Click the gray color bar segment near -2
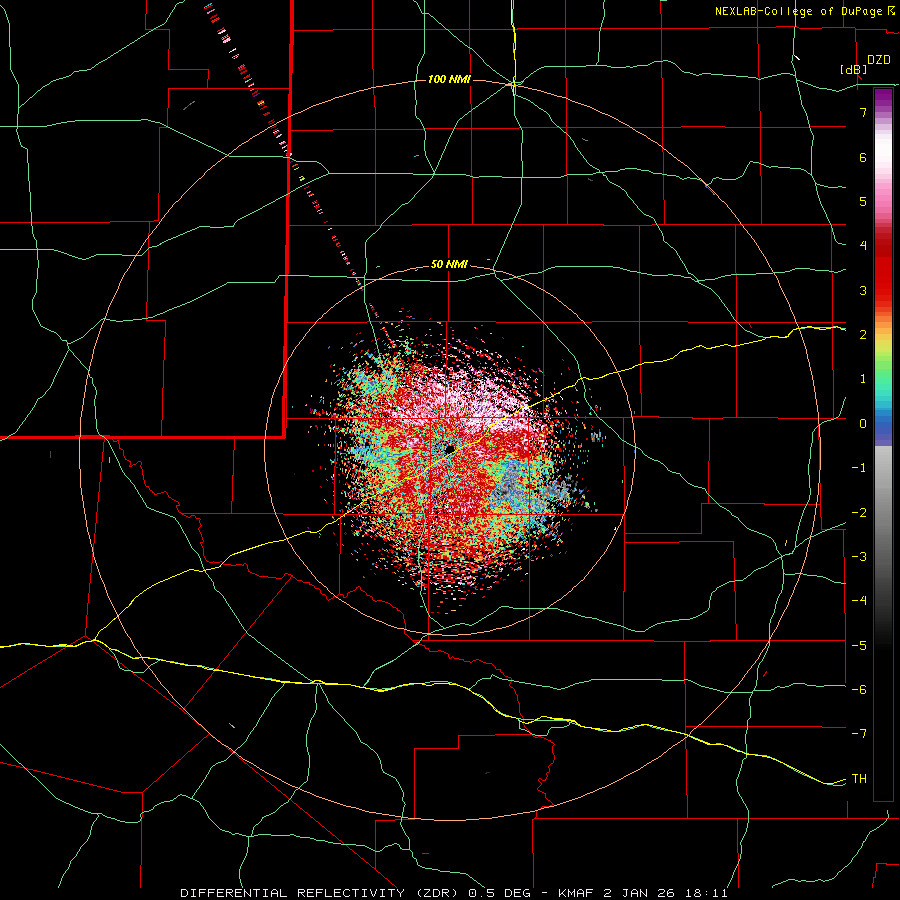The image size is (900, 900). [883, 511]
